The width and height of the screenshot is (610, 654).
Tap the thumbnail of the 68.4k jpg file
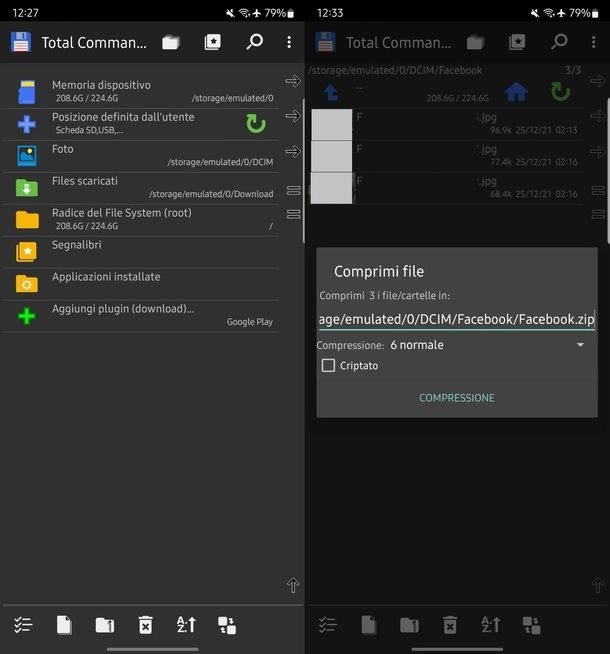[x=331, y=188]
